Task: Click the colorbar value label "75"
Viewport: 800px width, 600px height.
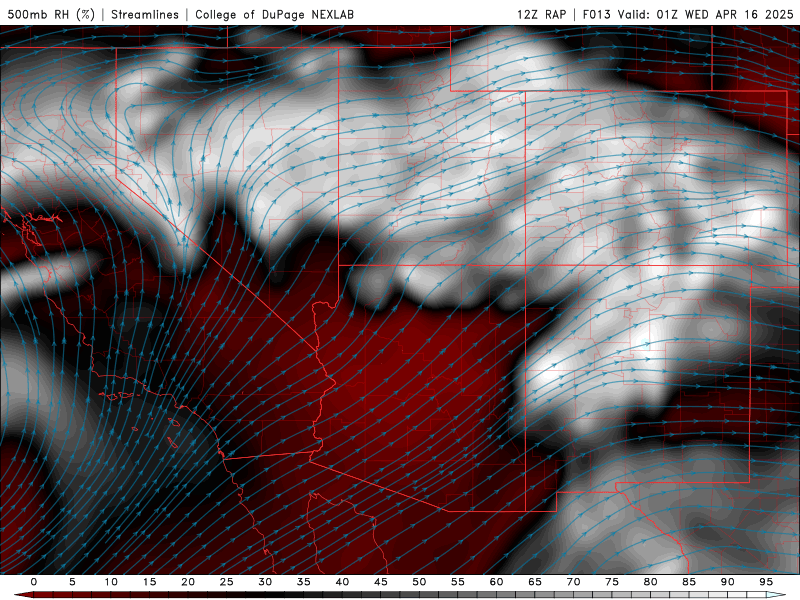Action: point(612,582)
